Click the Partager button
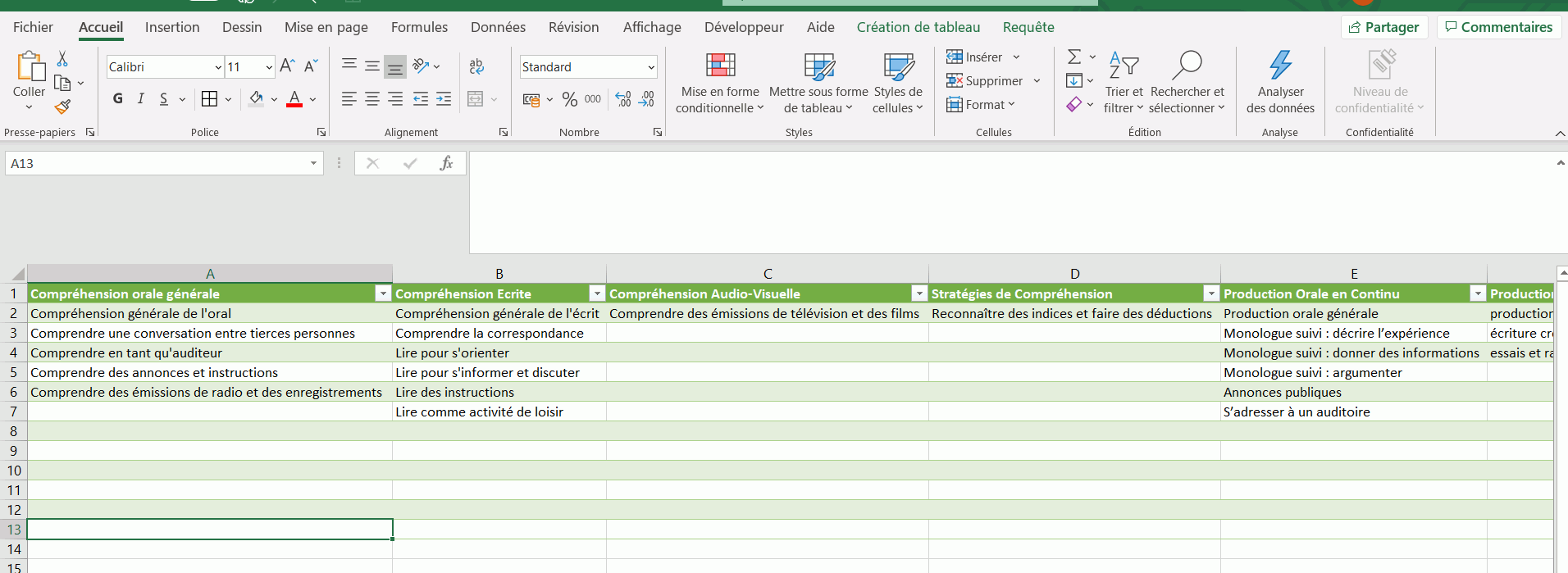 click(x=1384, y=27)
